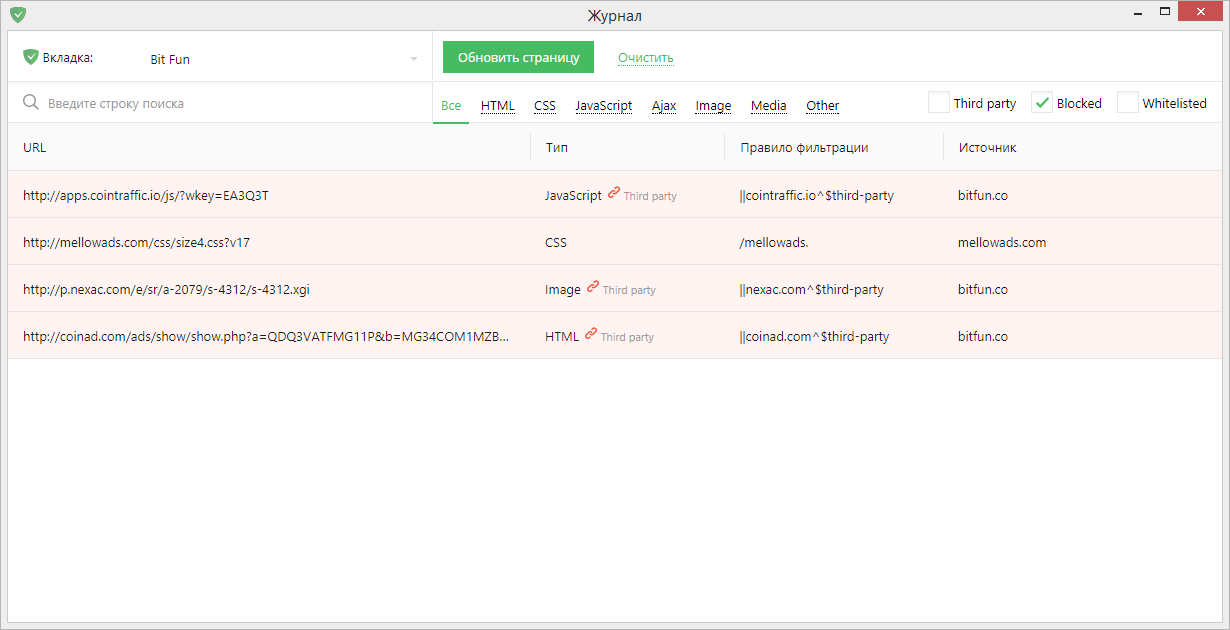Image resolution: width=1230 pixels, height=630 pixels.
Task: Click the Adguard shield icon in title bar
Action: pos(18,15)
